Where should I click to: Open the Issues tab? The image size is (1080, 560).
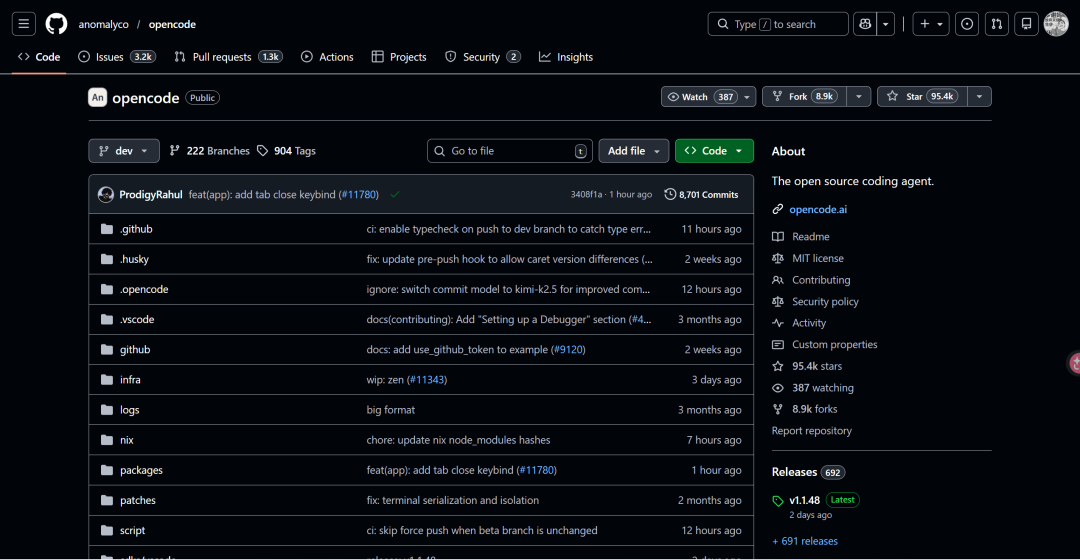point(116,57)
